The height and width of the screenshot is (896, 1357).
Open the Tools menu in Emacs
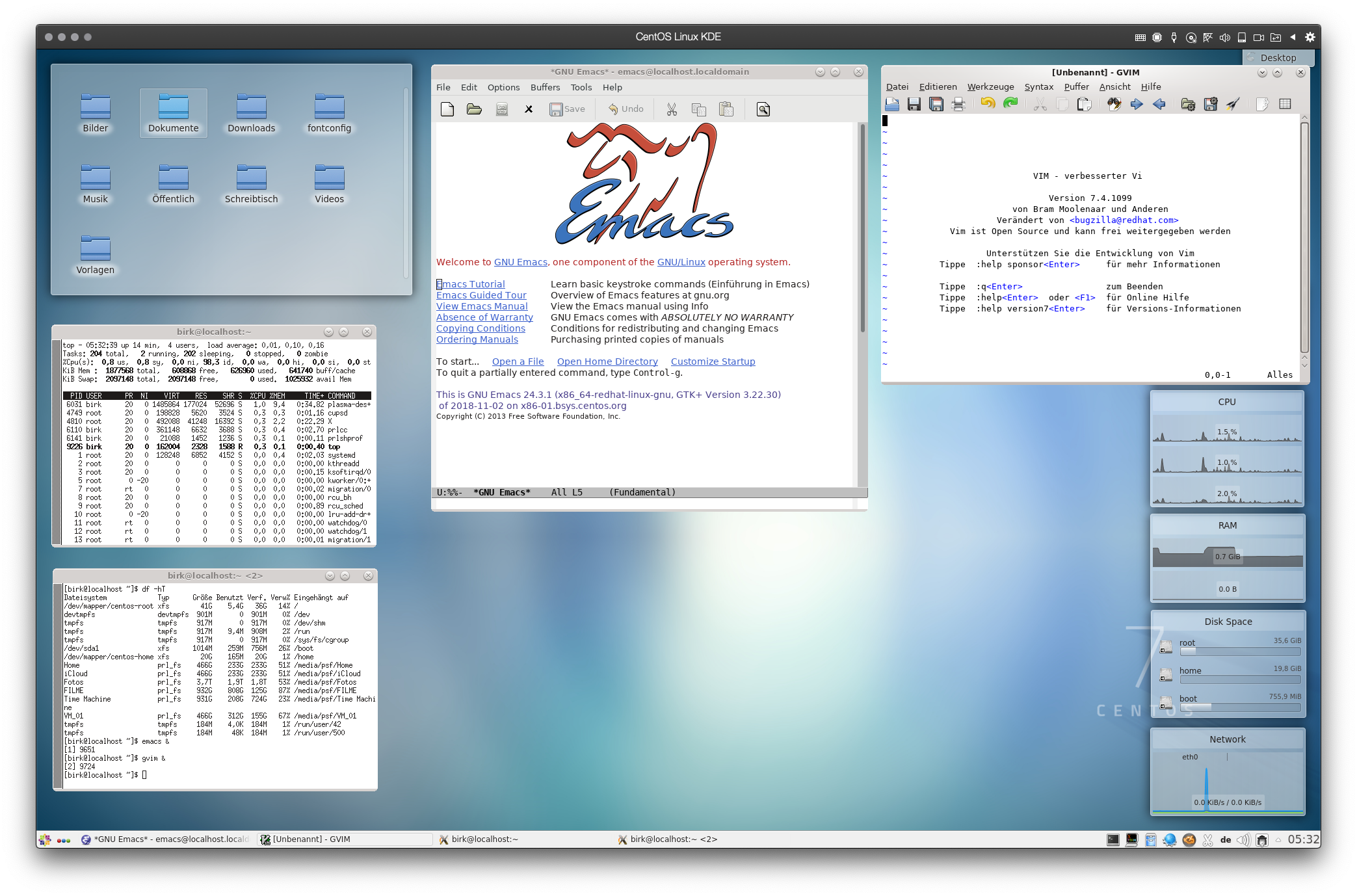pos(581,87)
